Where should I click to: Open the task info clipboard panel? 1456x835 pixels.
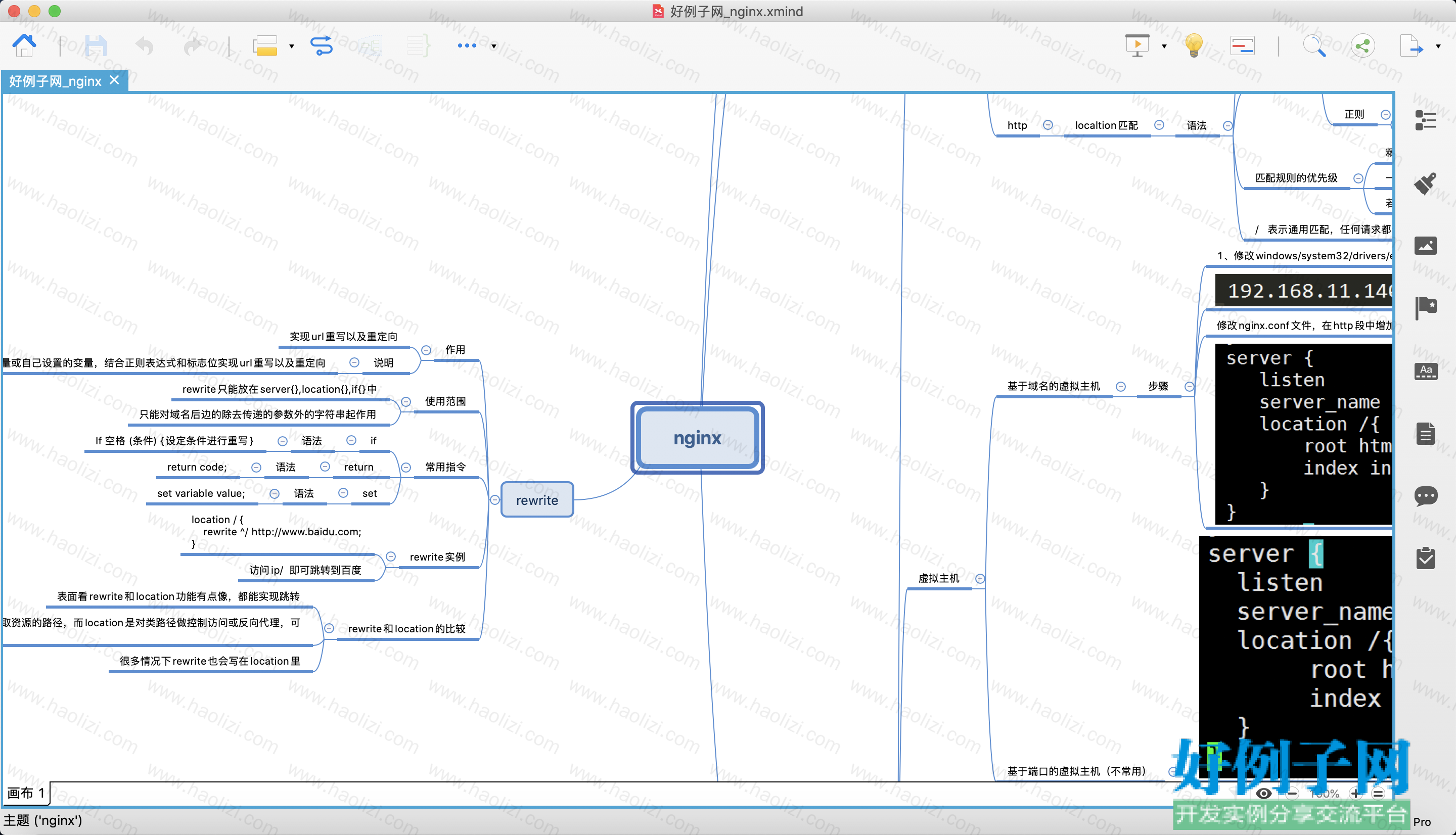[1426, 558]
